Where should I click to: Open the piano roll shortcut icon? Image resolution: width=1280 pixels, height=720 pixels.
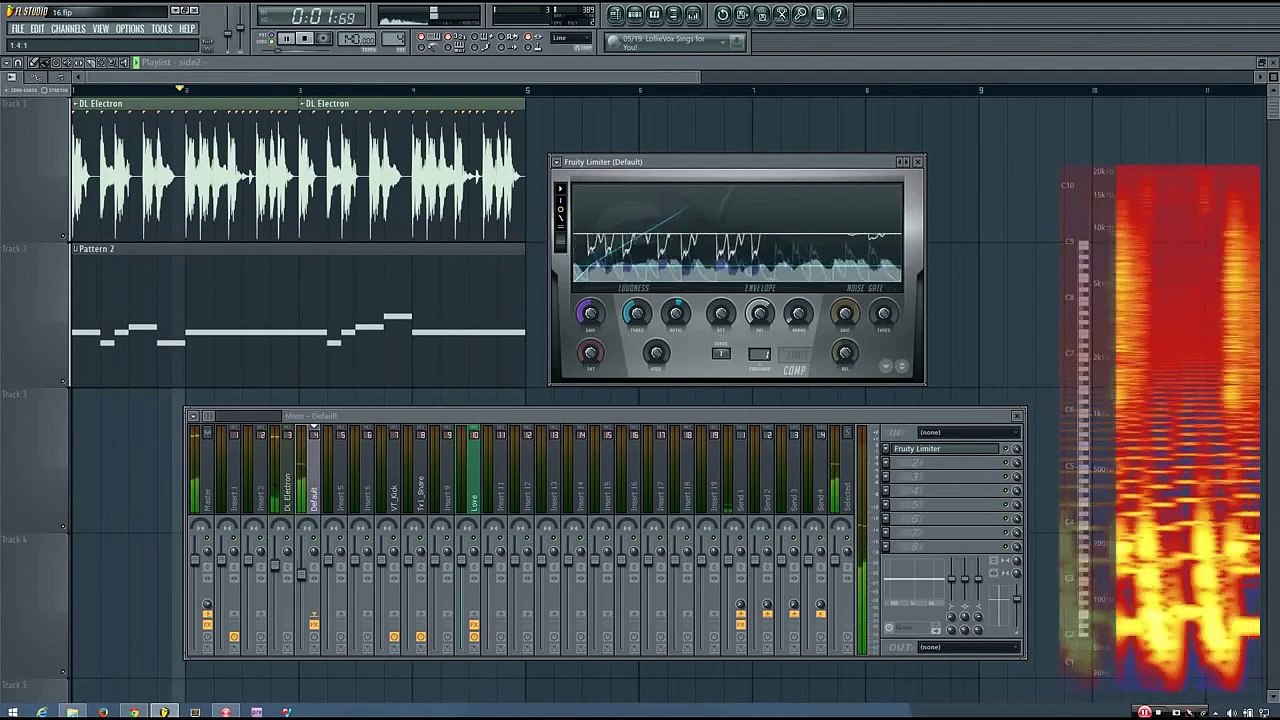point(654,15)
